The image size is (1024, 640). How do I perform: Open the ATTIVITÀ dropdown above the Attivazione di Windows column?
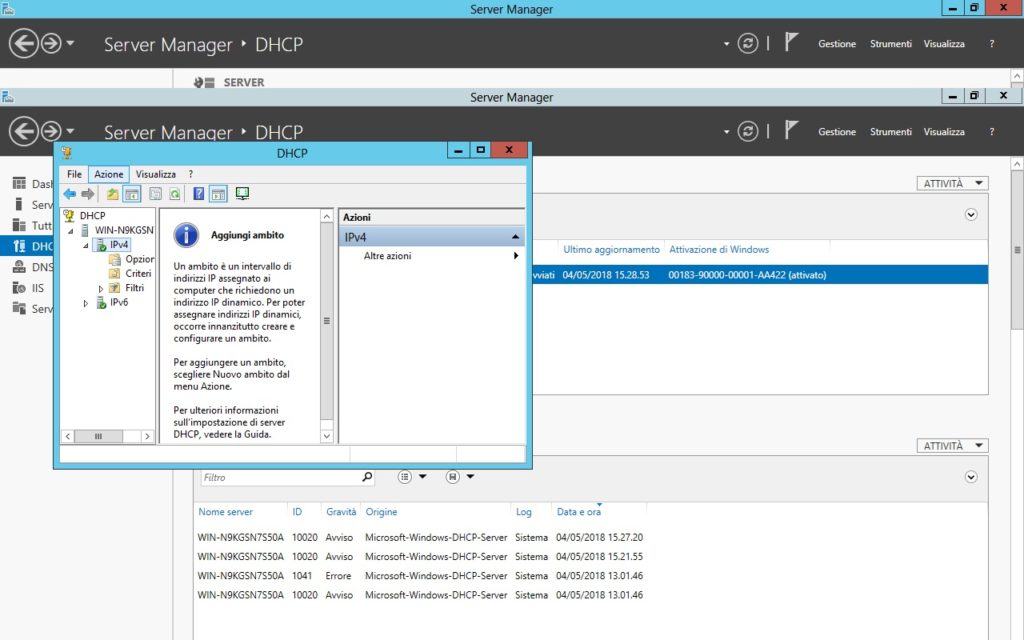952,184
